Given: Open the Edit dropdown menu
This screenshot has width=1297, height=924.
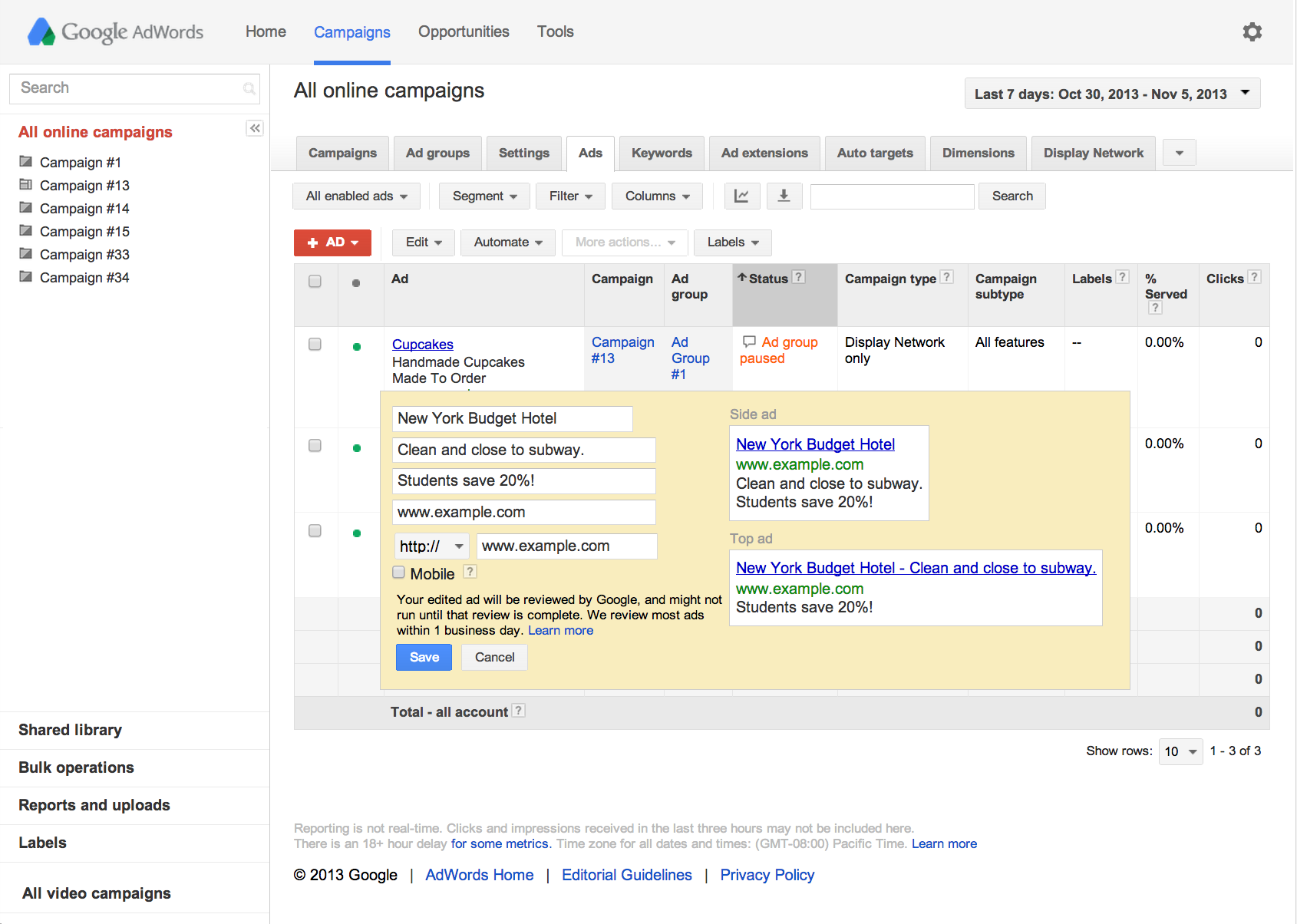Looking at the screenshot, I should pyautogui.click(x=424, y=243).
